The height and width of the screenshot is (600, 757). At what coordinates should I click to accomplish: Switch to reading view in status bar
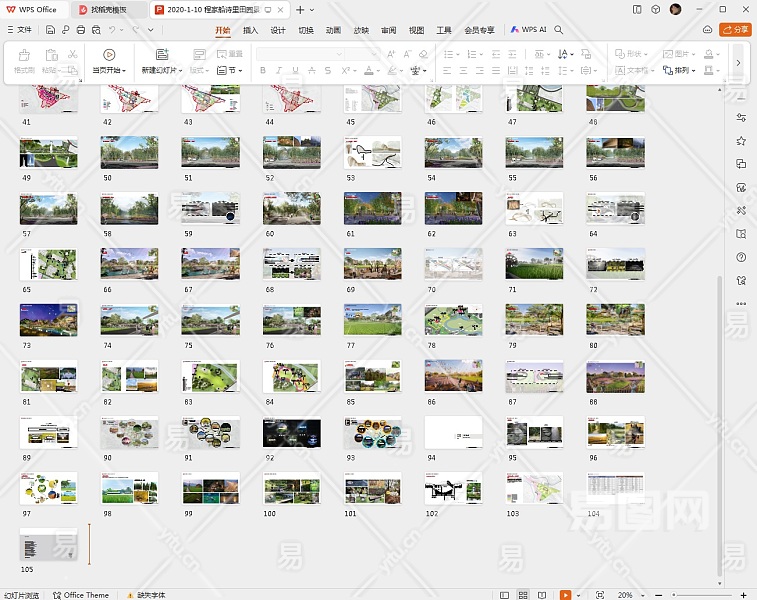[x=544, y=595]
